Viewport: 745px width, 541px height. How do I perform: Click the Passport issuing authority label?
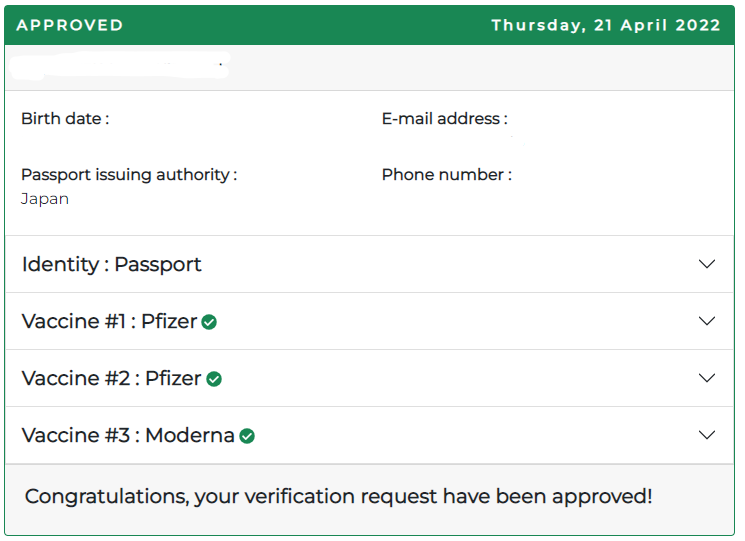[129, 175]
